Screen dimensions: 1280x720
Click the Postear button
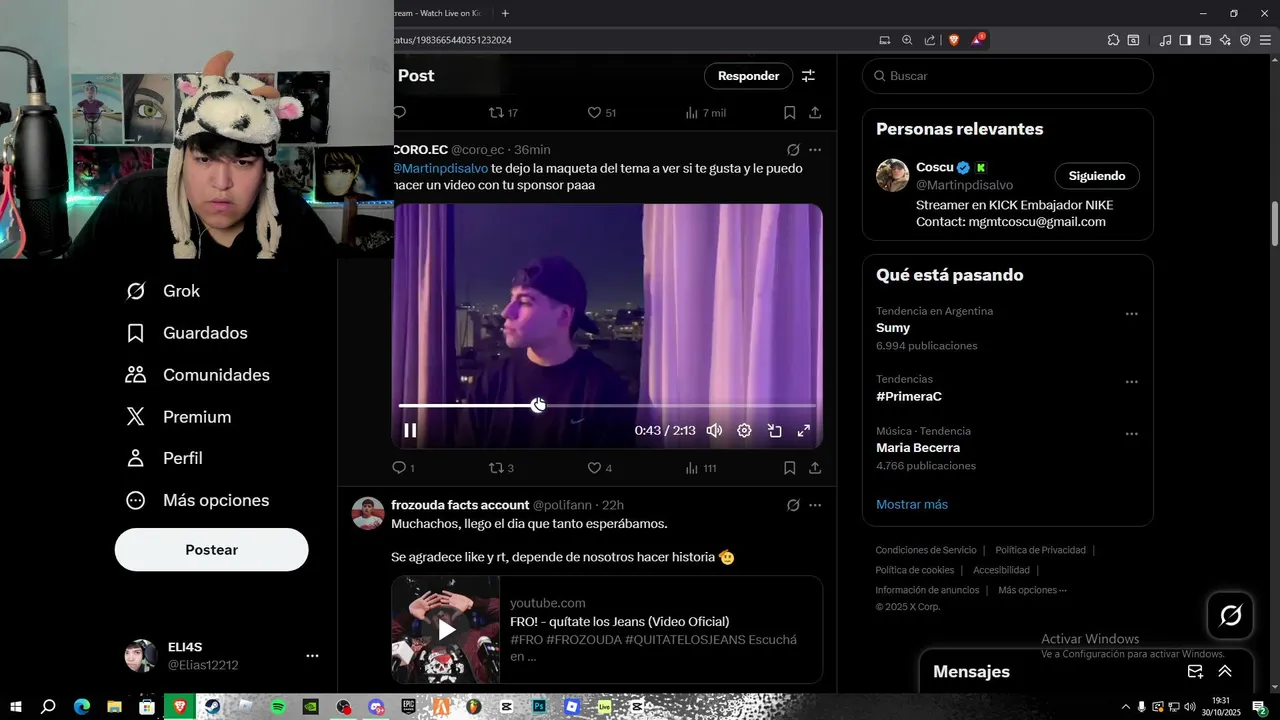(x=211, y=550)
